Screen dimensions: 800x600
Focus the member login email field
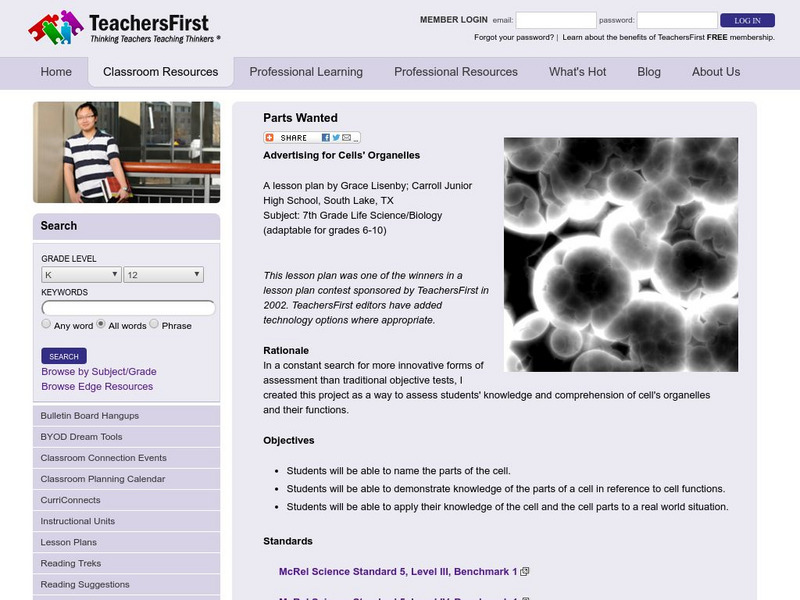(556, 20)
